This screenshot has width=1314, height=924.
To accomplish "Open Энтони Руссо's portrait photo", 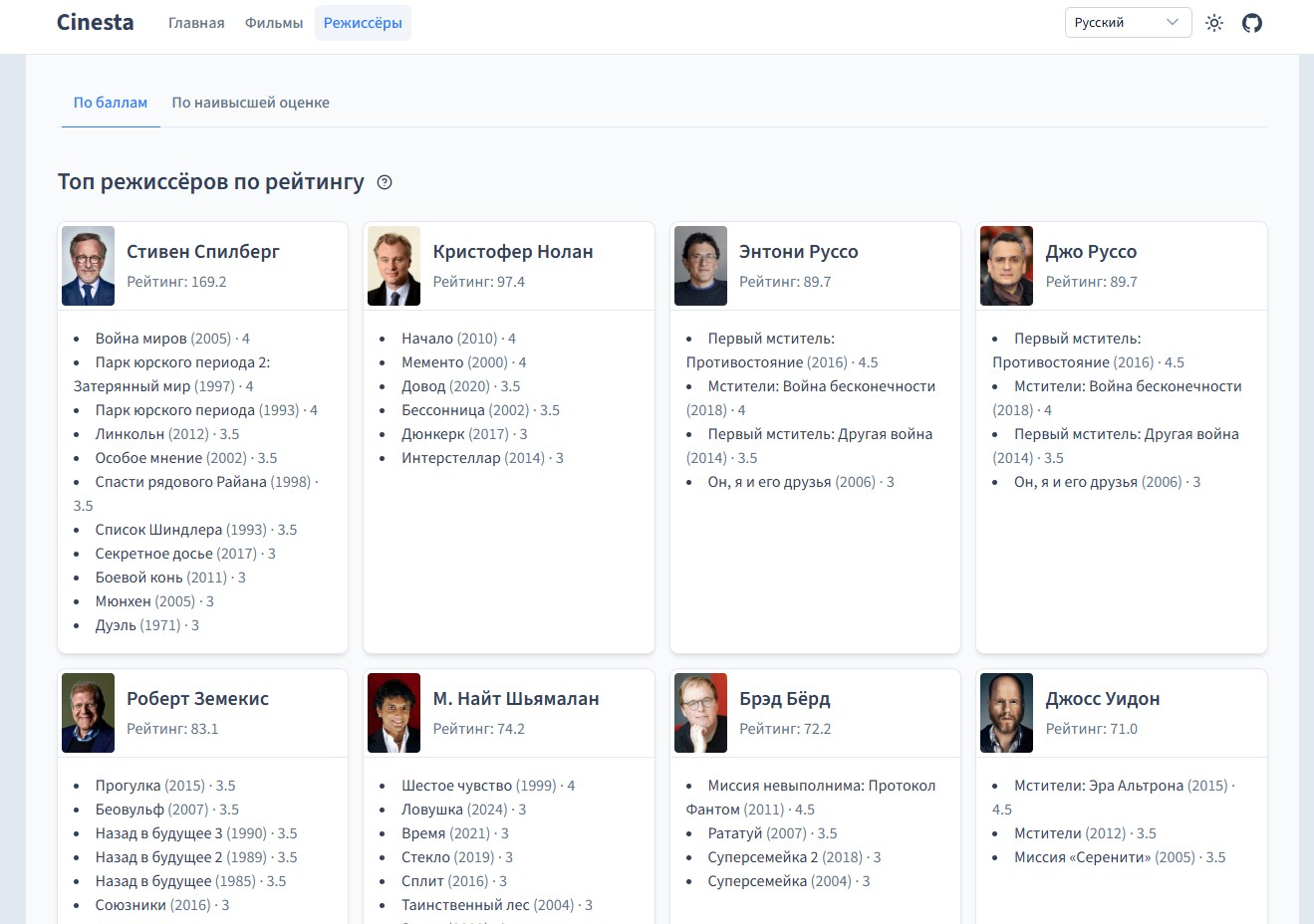I will (x=700, y=266).
